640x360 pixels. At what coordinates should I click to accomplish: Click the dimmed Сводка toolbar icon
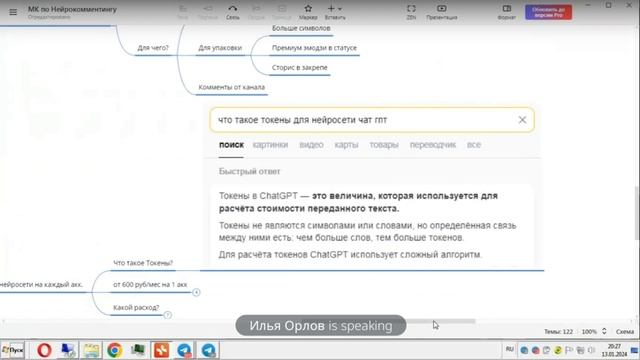click(x=256, y=12)
